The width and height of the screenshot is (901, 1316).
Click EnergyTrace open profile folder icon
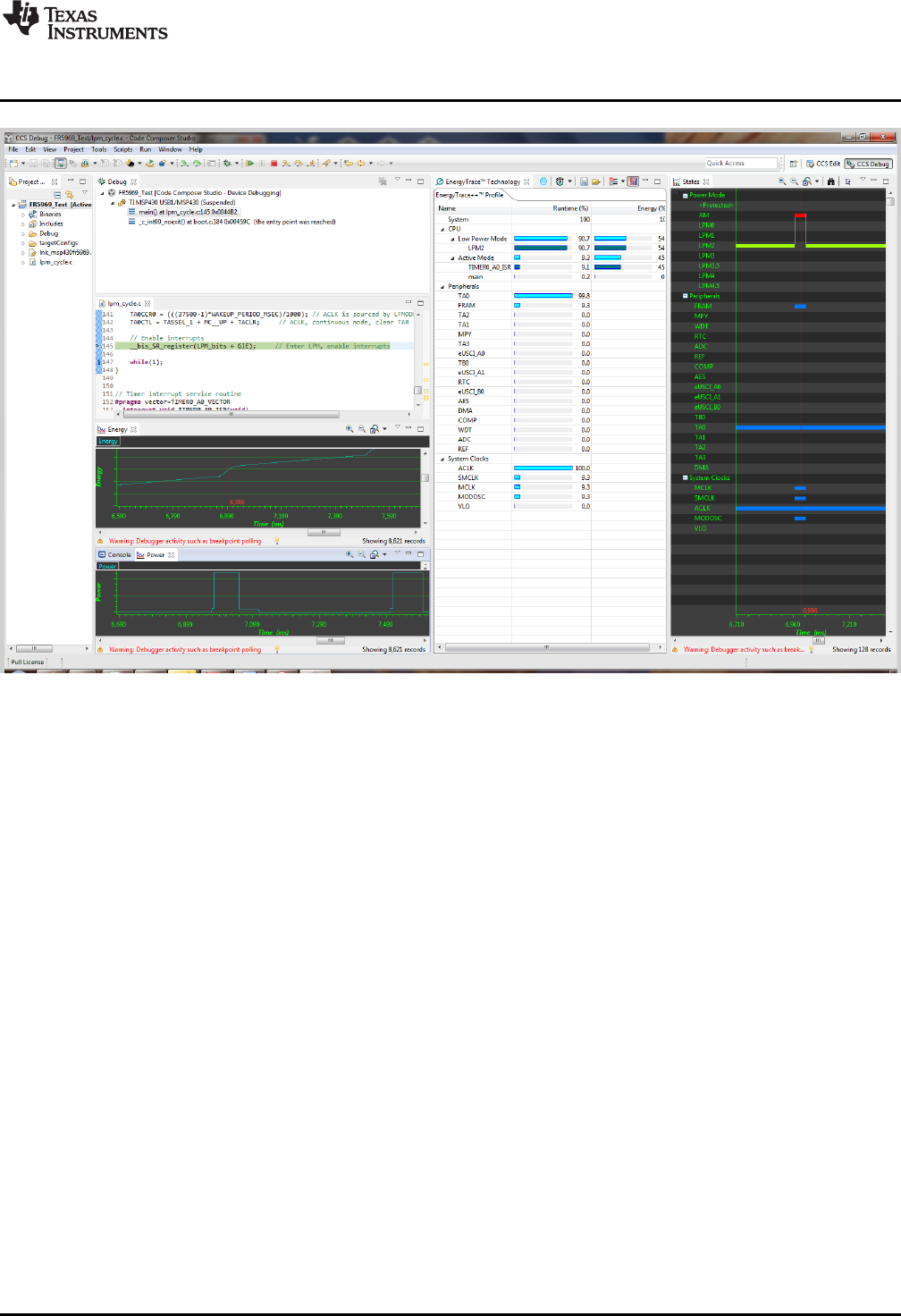tap(595, 181)
